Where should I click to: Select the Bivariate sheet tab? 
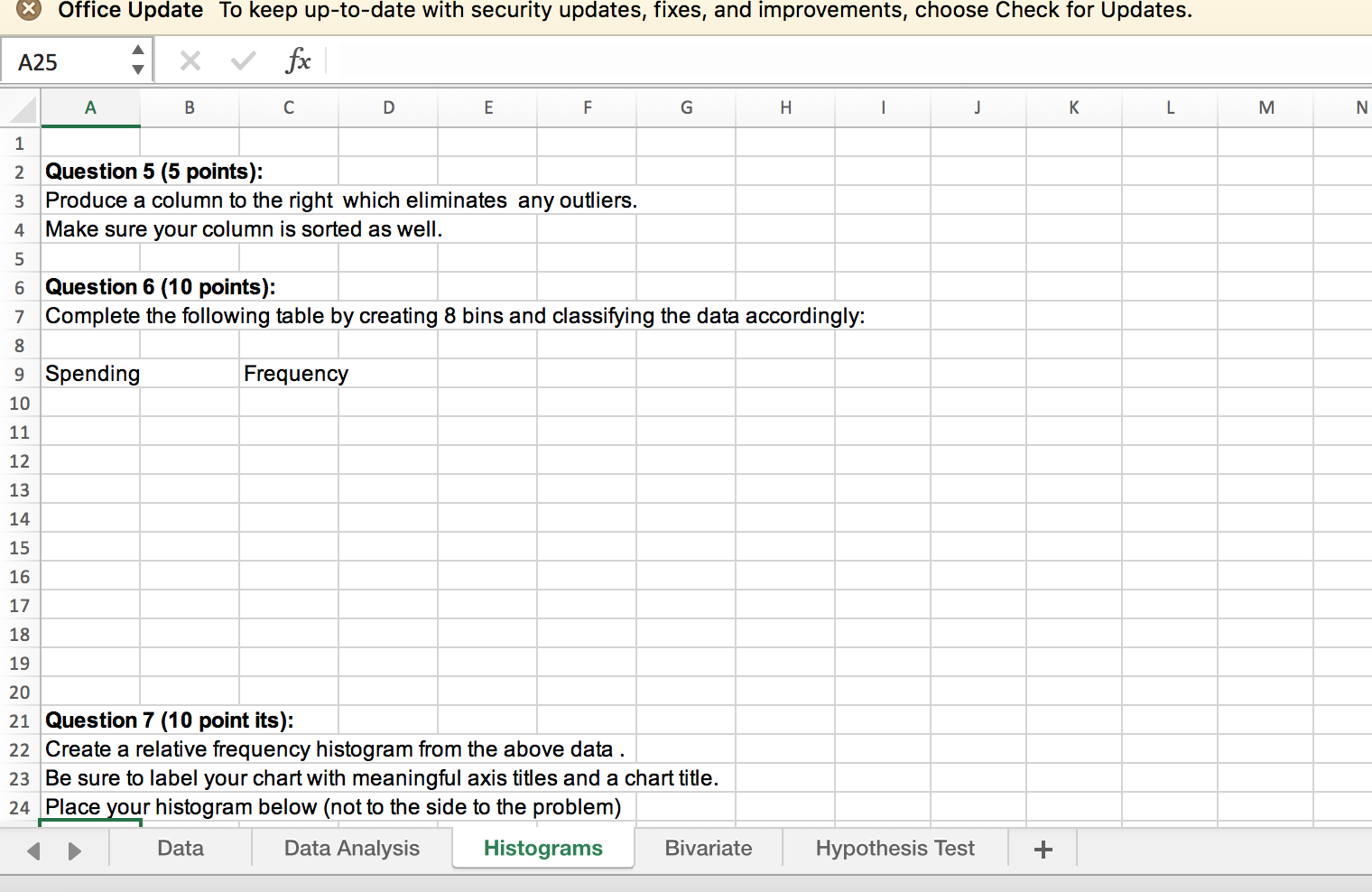(x=708, y=848)
